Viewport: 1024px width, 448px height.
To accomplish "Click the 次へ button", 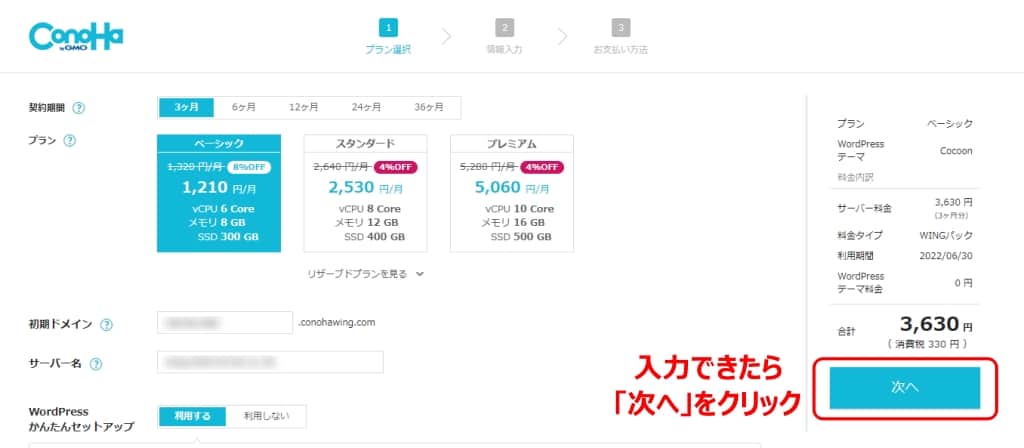I will point(904,388).
